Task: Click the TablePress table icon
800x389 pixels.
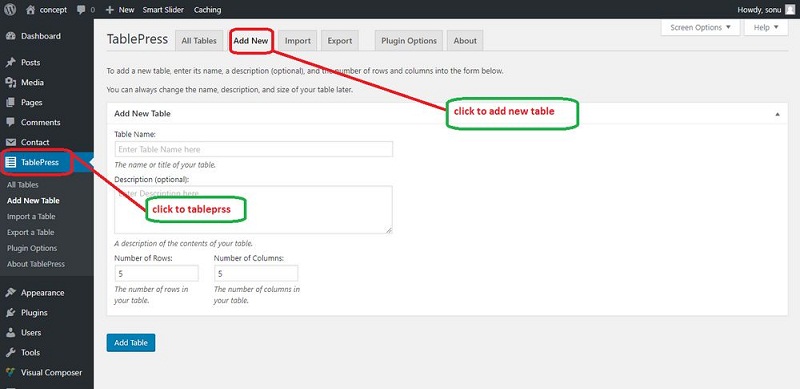Action: click(x=11, y=162)
